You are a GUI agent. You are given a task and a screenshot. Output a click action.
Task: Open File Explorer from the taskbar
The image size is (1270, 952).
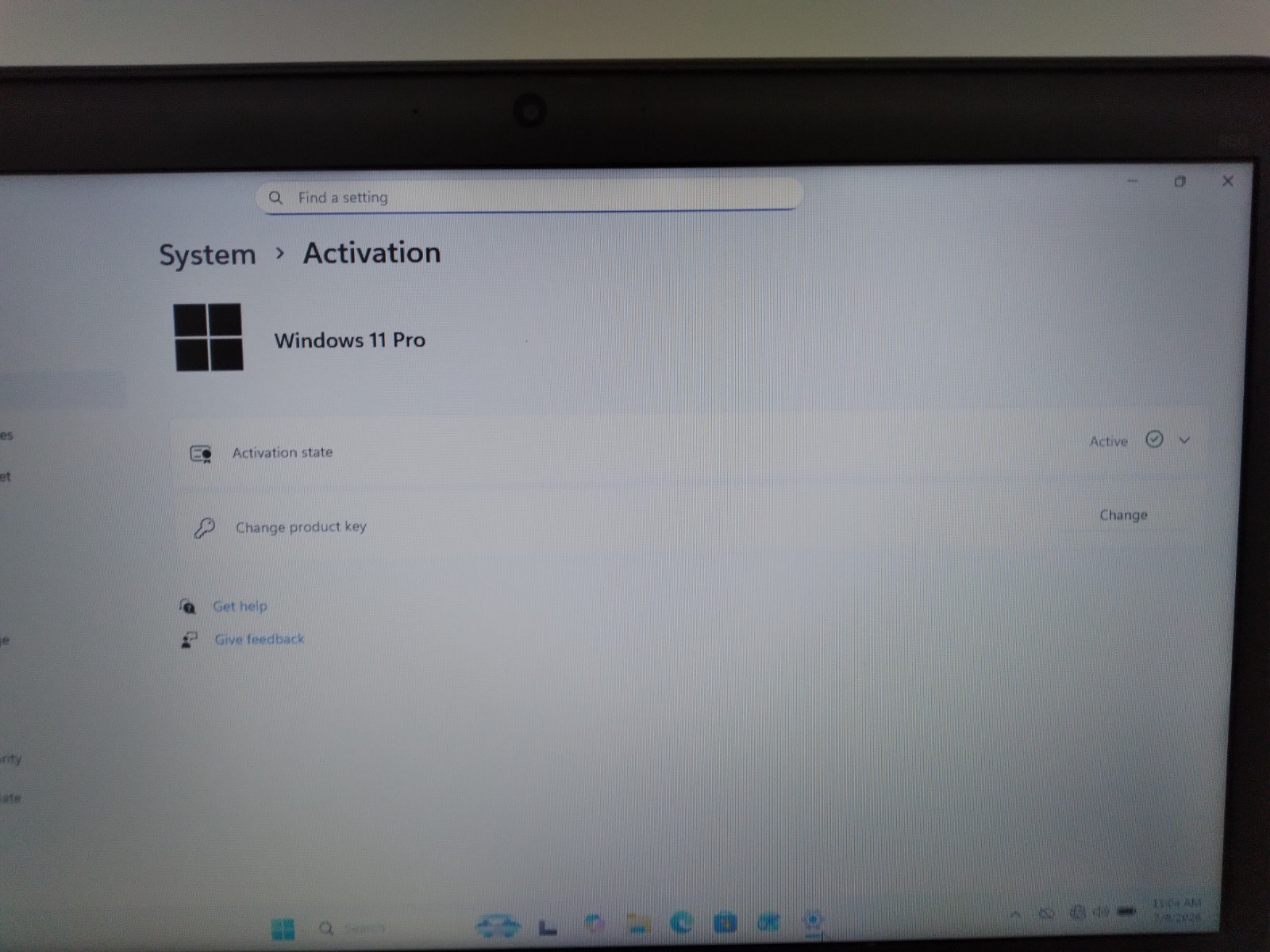pos(638,923)
